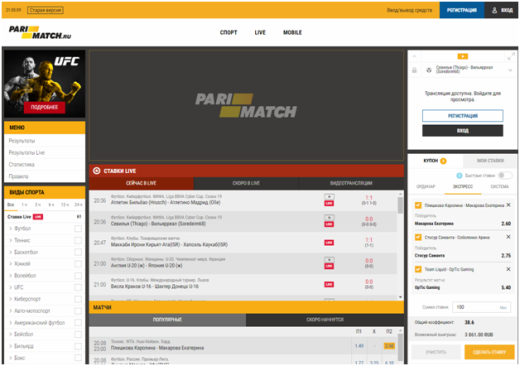
Task: Click the LIVE badge for Атлетик Бильбао match
Action: (x=329, y=203)
